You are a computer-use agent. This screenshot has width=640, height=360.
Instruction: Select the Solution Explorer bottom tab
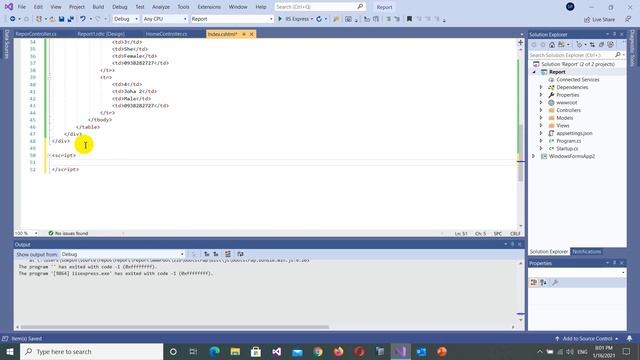pyautogui.click(x=549, y=252)
